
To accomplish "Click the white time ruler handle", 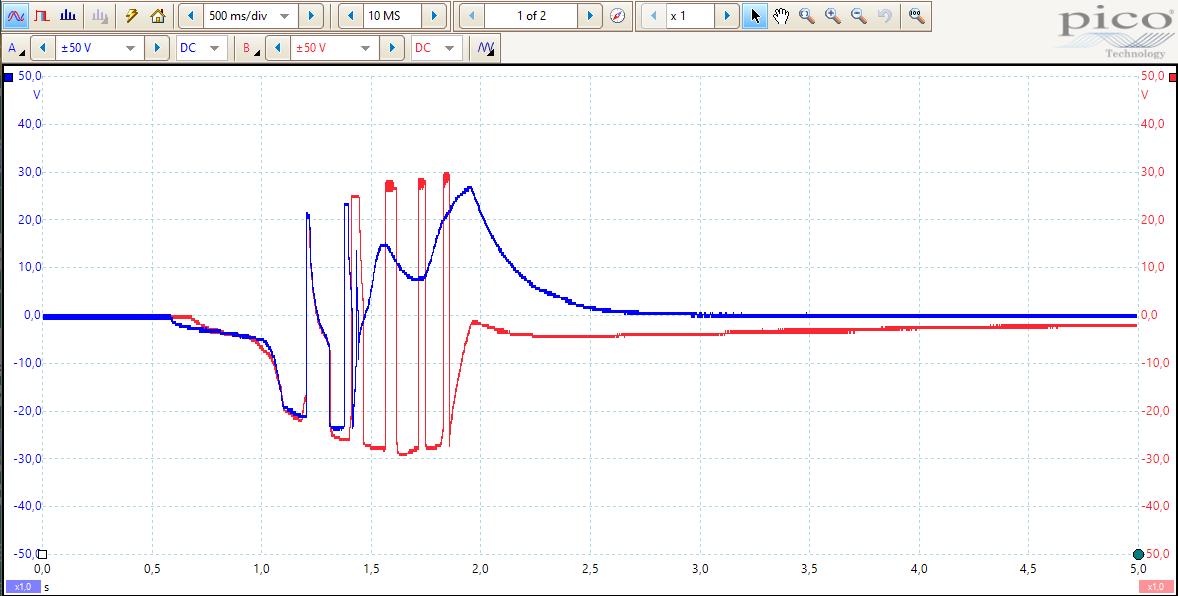I will [43, 555].
